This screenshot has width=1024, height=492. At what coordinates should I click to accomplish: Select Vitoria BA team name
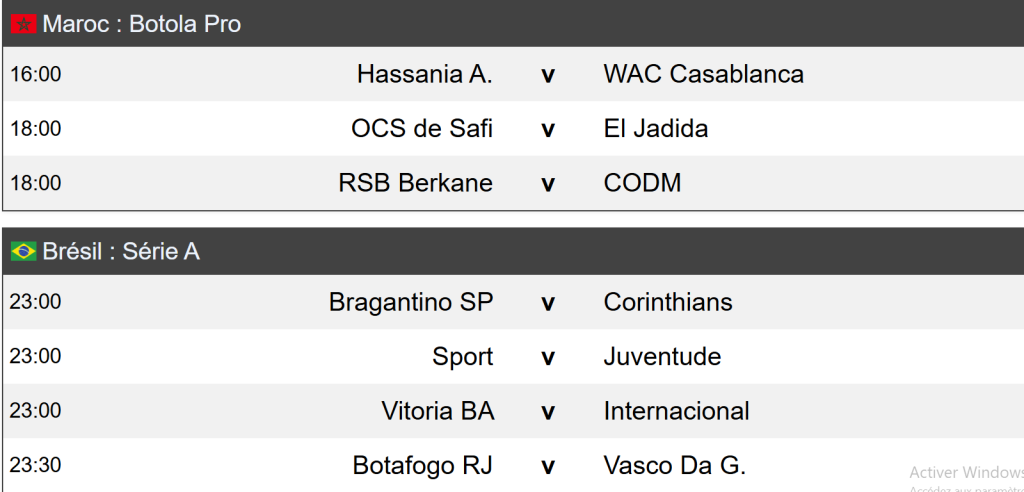(x=438, y=411)
